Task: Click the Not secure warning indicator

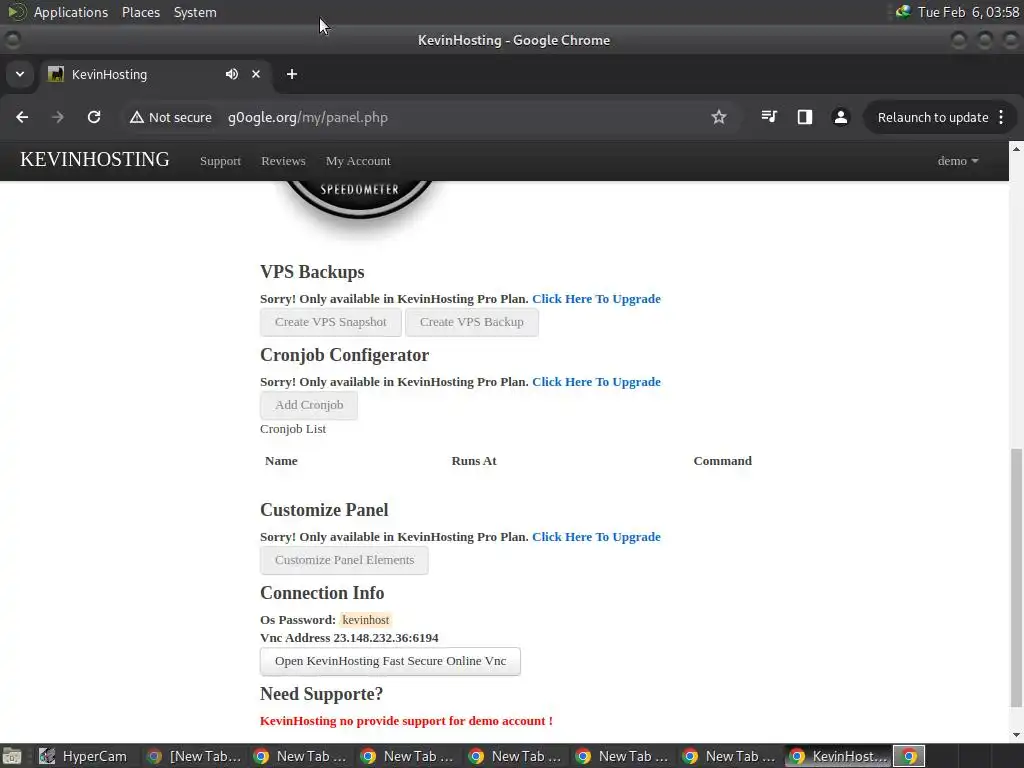Action: click(x=170, y=118)
